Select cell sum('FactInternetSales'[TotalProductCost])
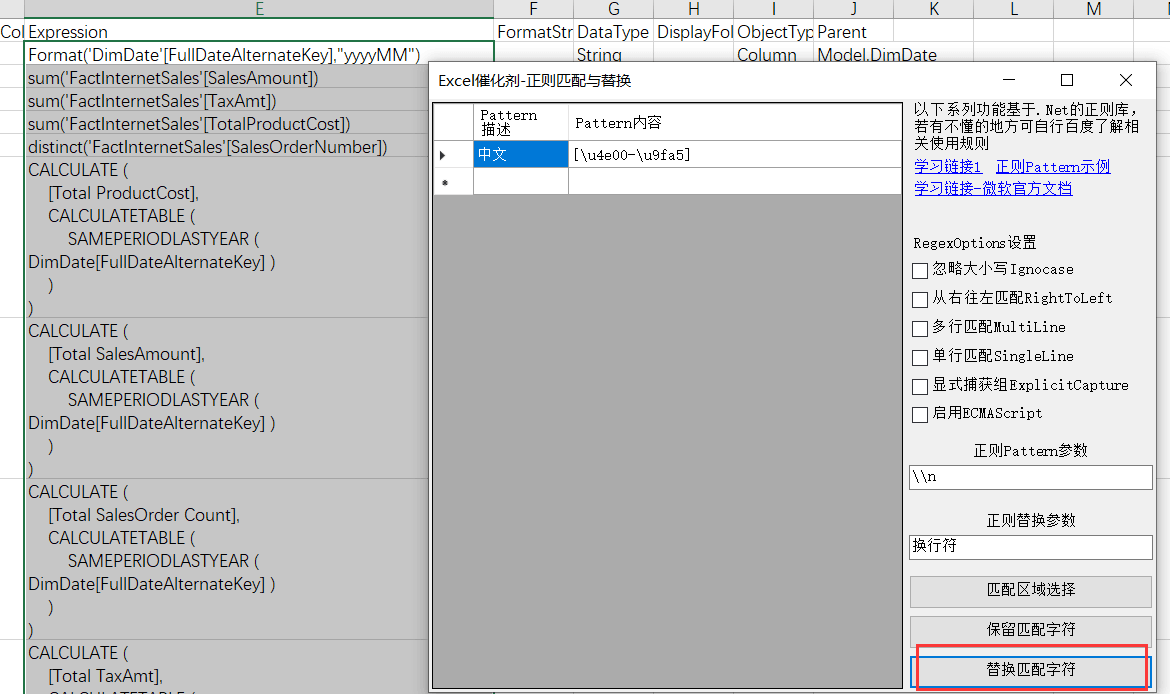This screenshot has width=1170, height=694. (x=227, y=124)
